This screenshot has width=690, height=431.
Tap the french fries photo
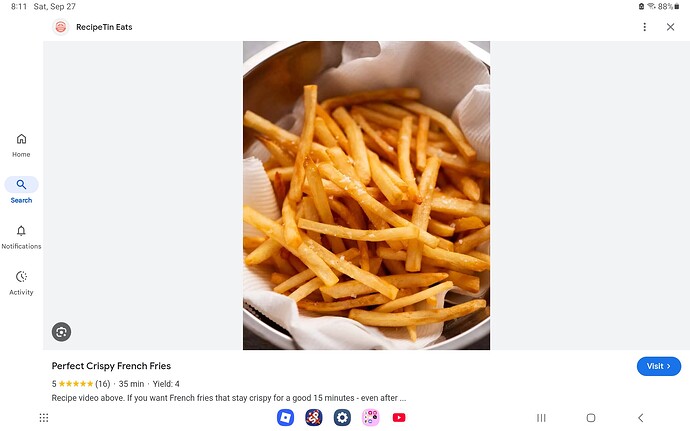366,195
